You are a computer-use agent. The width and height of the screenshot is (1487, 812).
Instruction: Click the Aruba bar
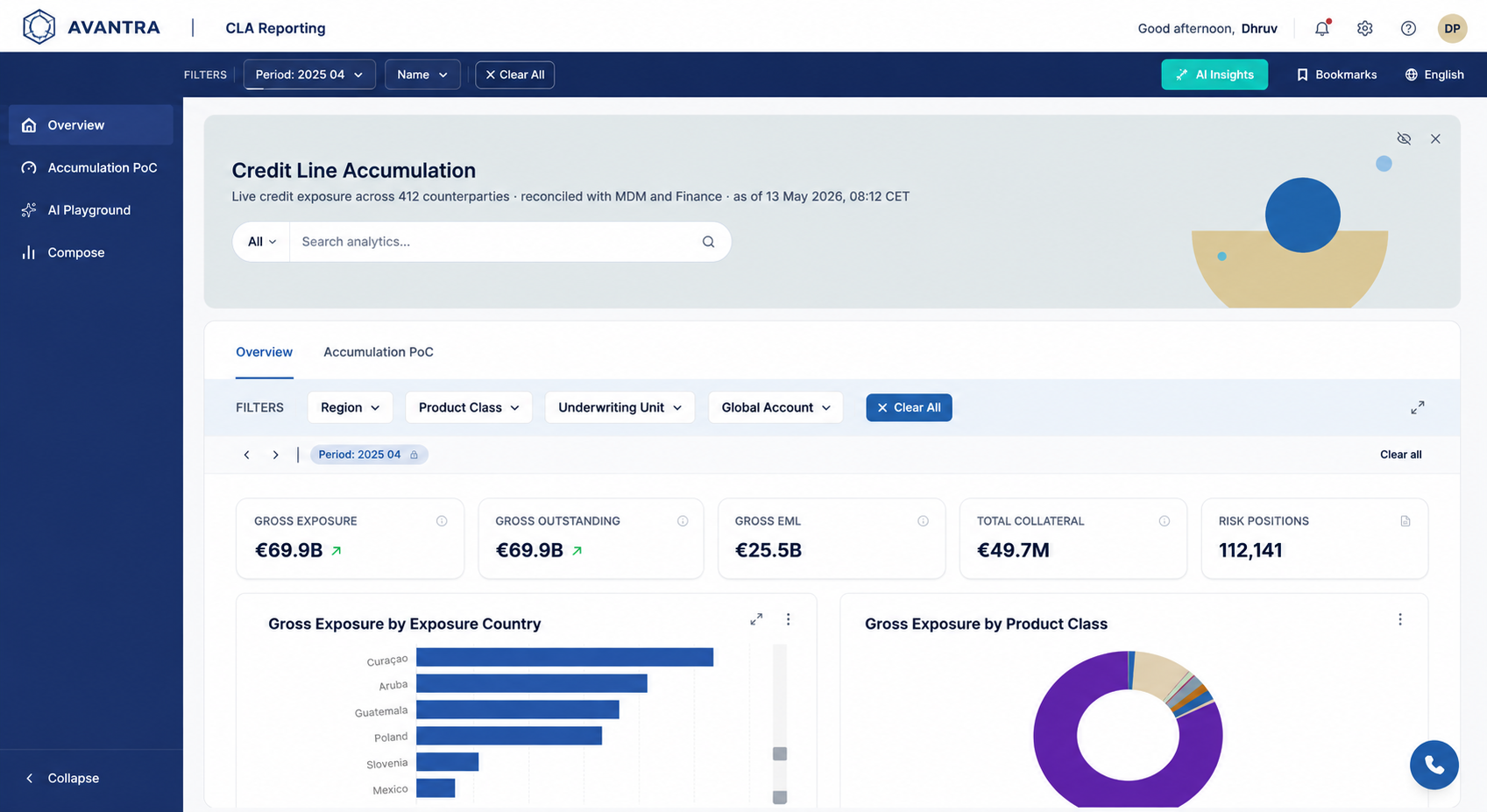coord(531,683)
